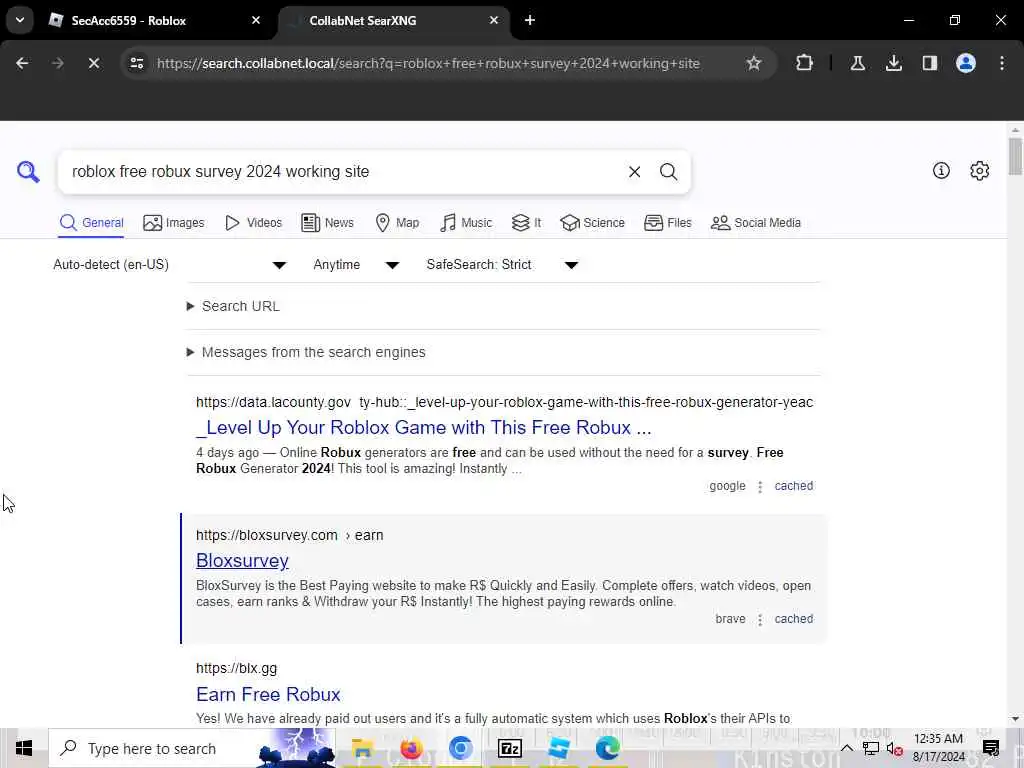Open more options for the brave result
The image size is (1024, 768).
pos(760,620)
